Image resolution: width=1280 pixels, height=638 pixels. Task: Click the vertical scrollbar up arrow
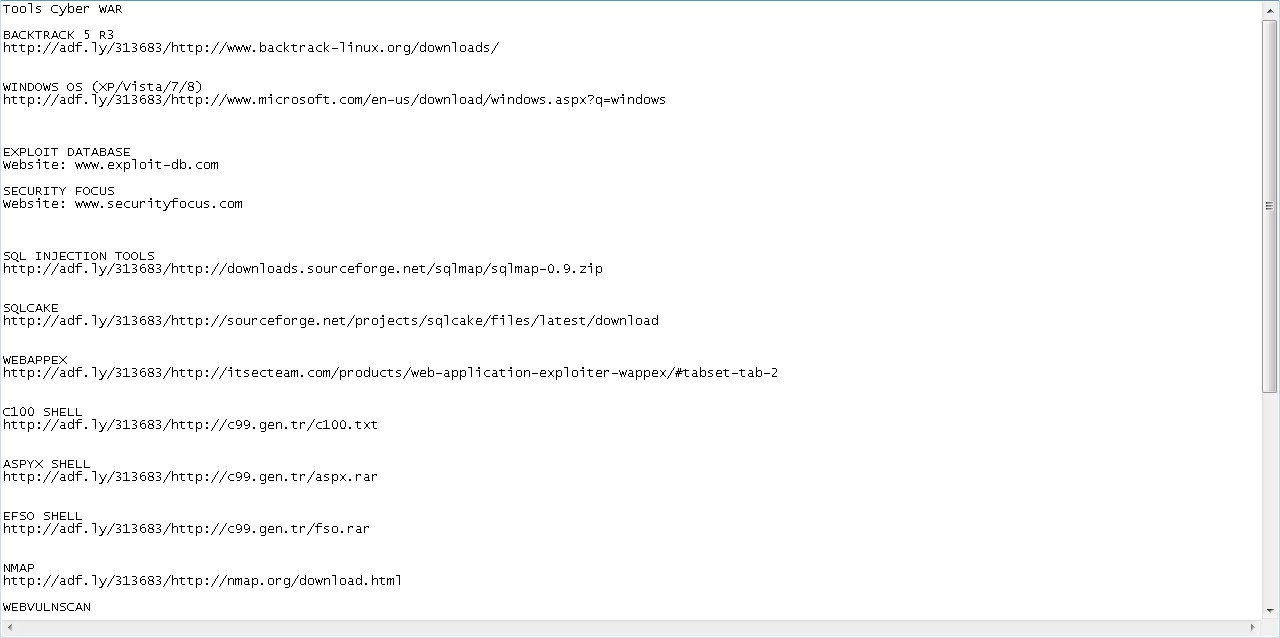(1270, 10)
